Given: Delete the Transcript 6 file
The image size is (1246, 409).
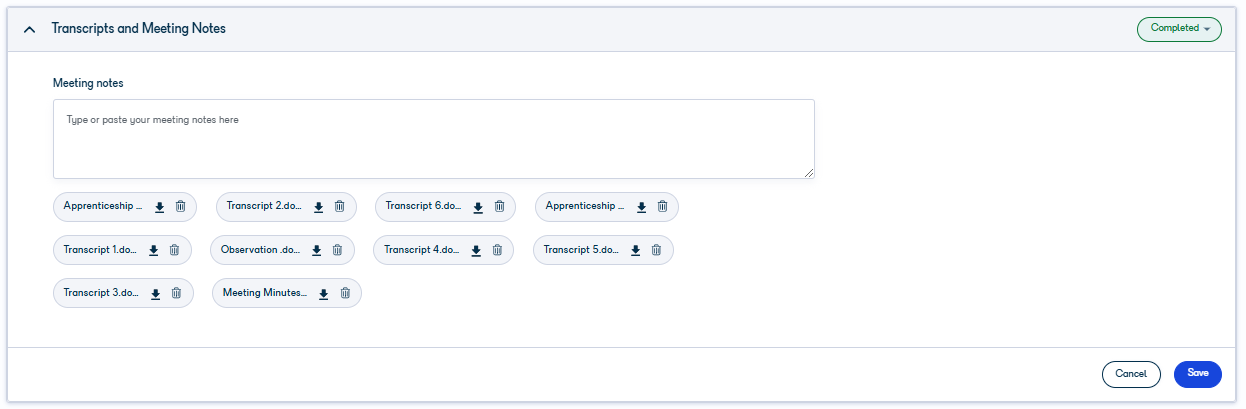Looking at the screenshot, I should click(x=499, y=207).
